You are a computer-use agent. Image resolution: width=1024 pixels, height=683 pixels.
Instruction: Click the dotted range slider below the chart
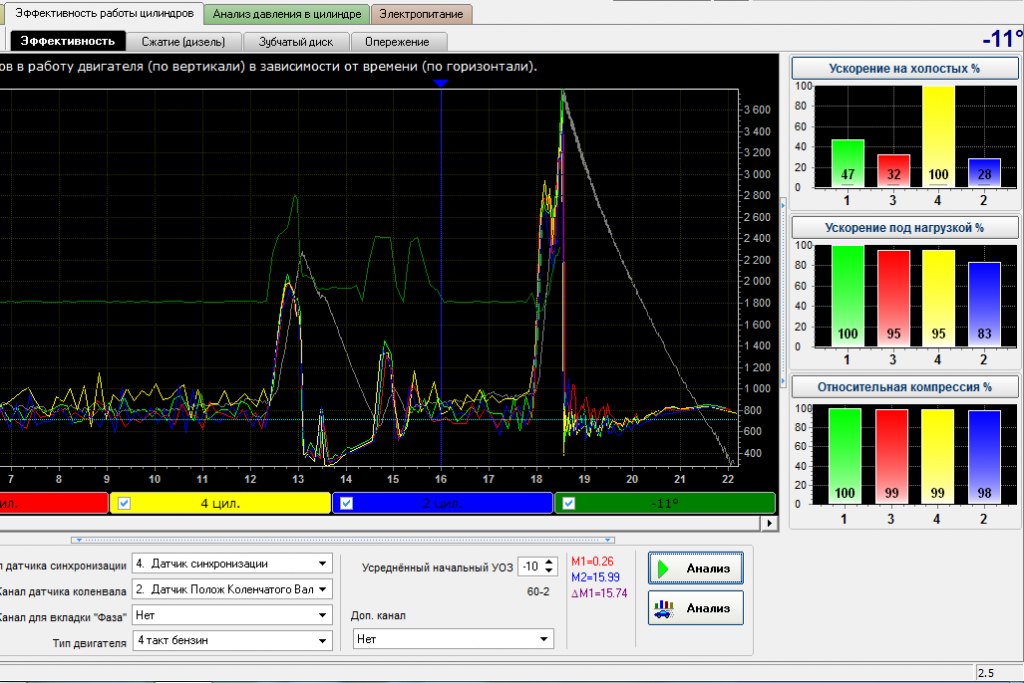coord(344,540)
